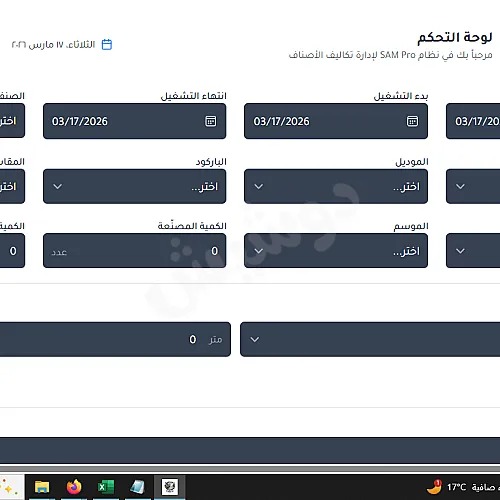Click the blue calendar icon beside header date
Screen dimensions: 500x500
pos(107,44)
